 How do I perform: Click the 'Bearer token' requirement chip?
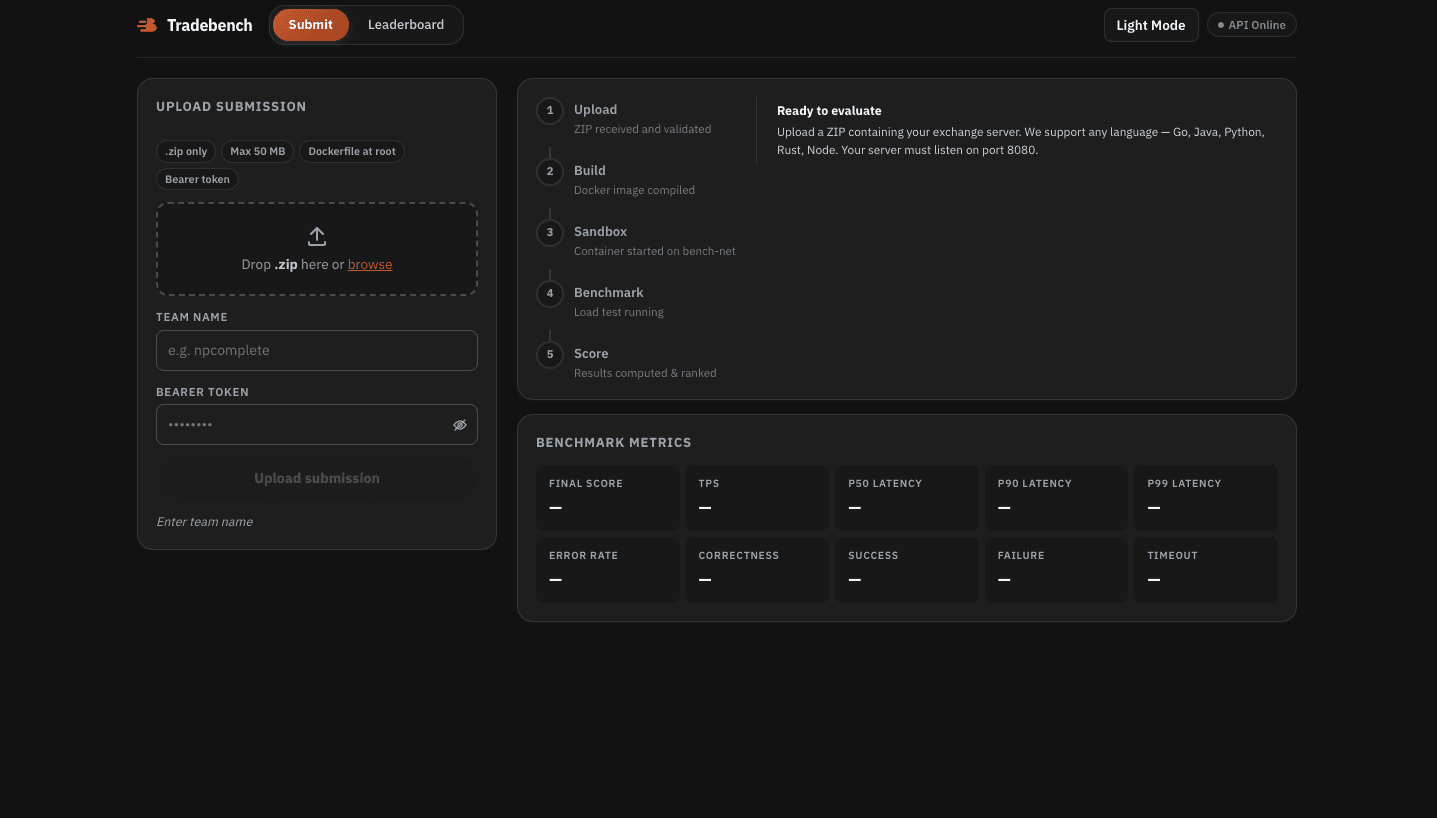pos(197,180)
